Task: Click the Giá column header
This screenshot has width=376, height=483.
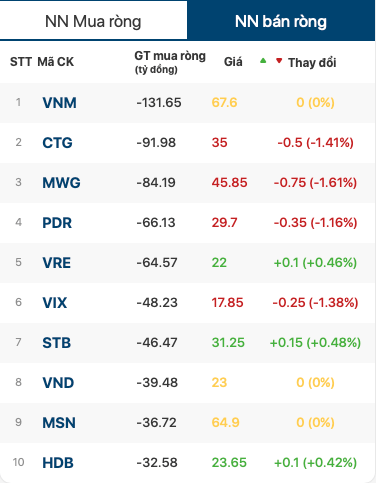Action: (233, 62)
